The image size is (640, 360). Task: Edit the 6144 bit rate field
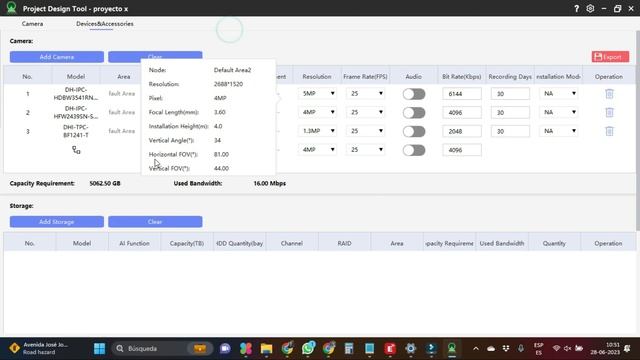462,94
